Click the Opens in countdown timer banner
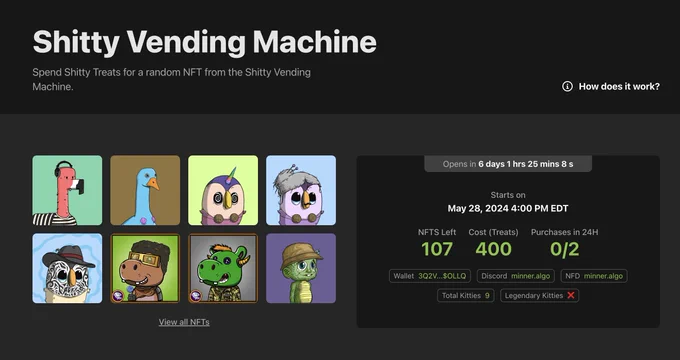 508,164
